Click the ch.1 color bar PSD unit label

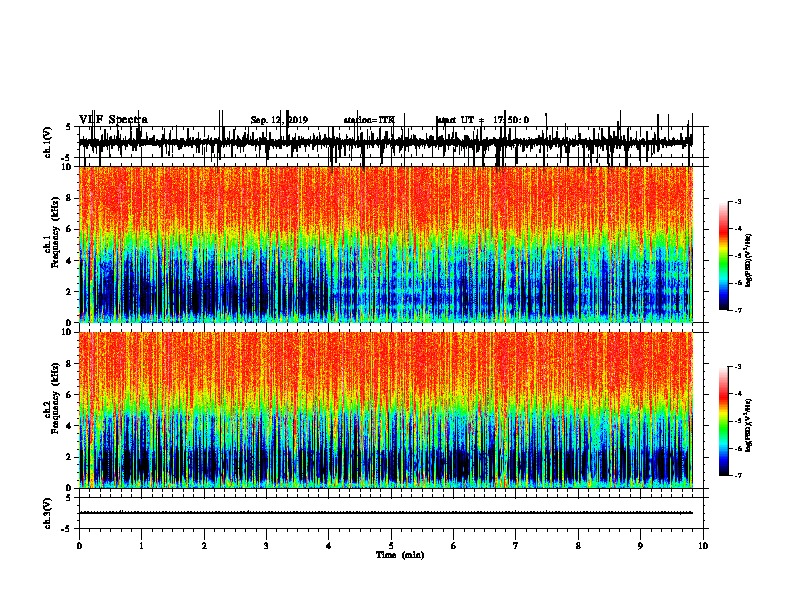click(748, 261)
